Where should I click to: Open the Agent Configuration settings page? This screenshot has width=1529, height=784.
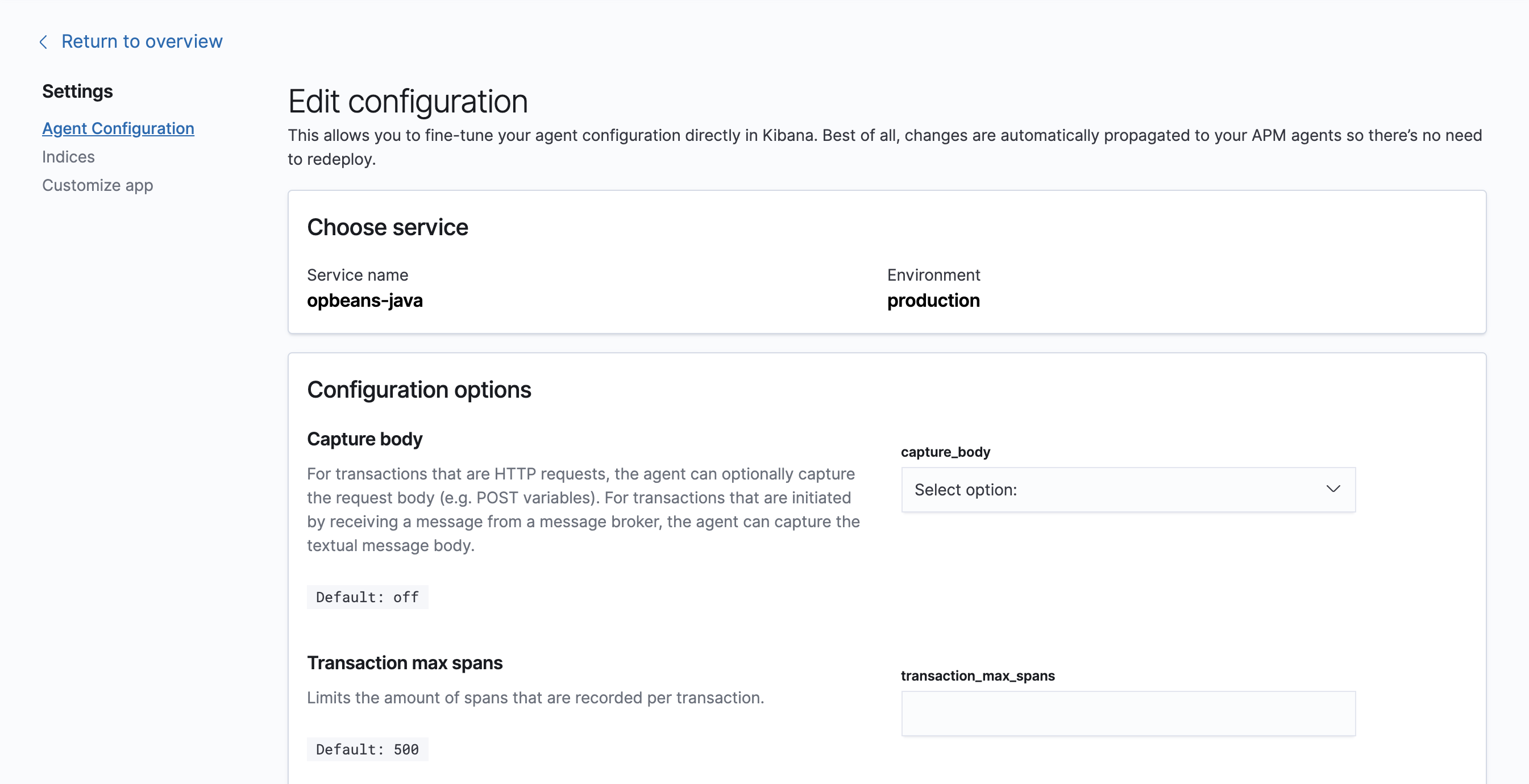(x=118, y=128)
